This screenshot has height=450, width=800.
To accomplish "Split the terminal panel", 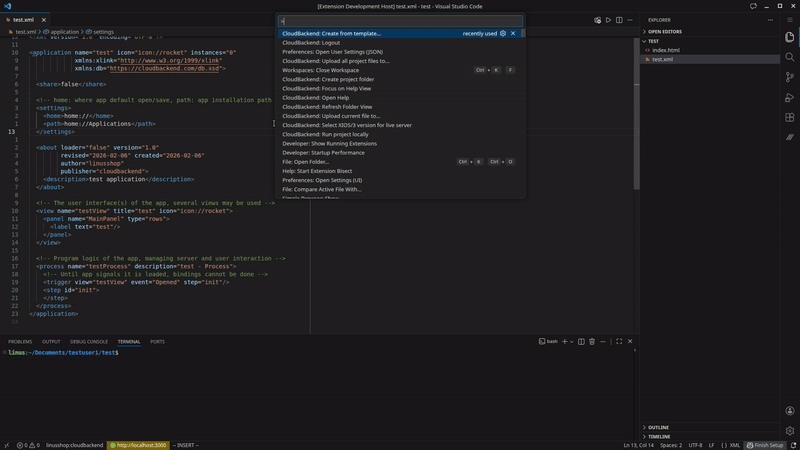I will (581, 341).
